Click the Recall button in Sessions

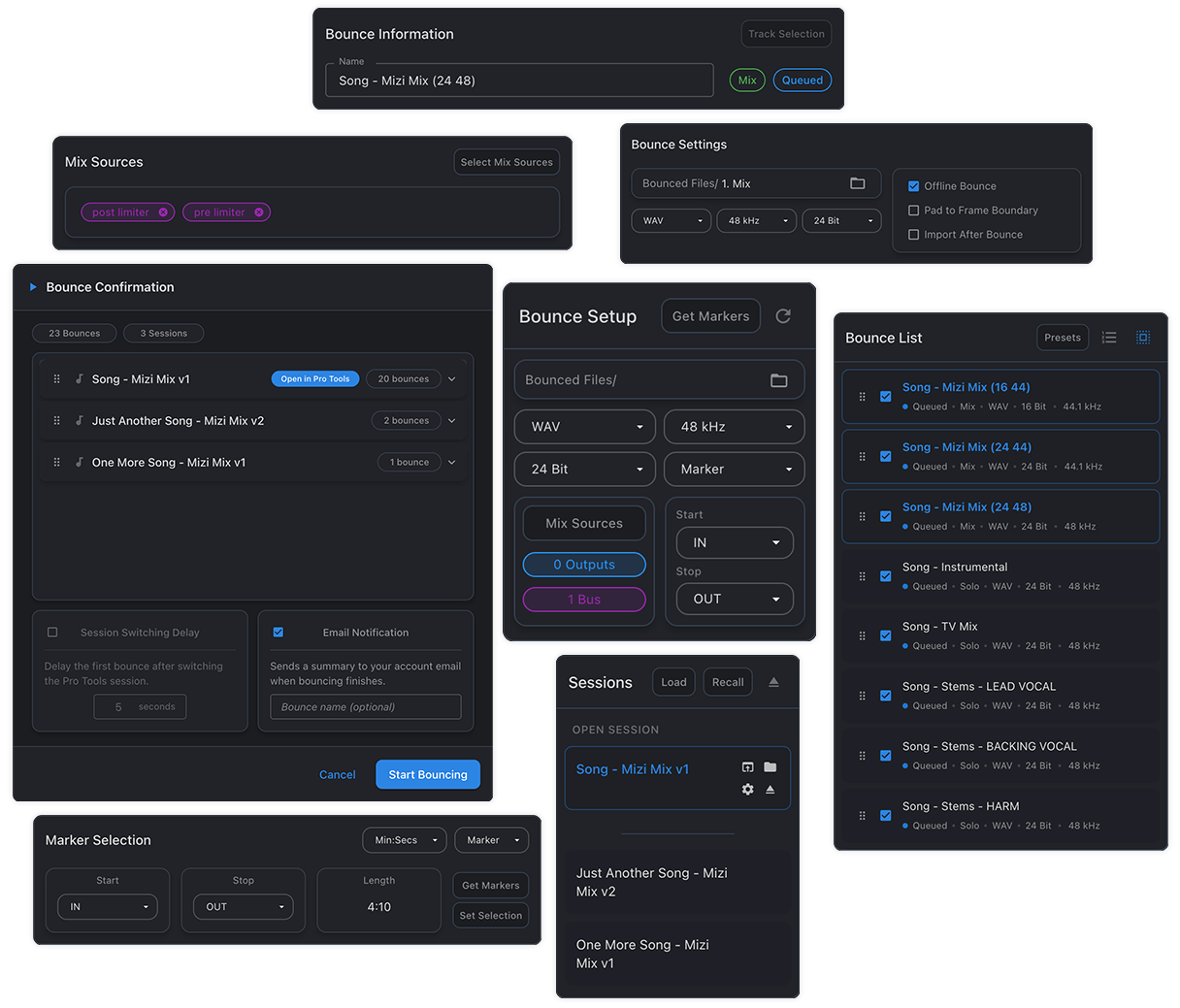[728, 682]
